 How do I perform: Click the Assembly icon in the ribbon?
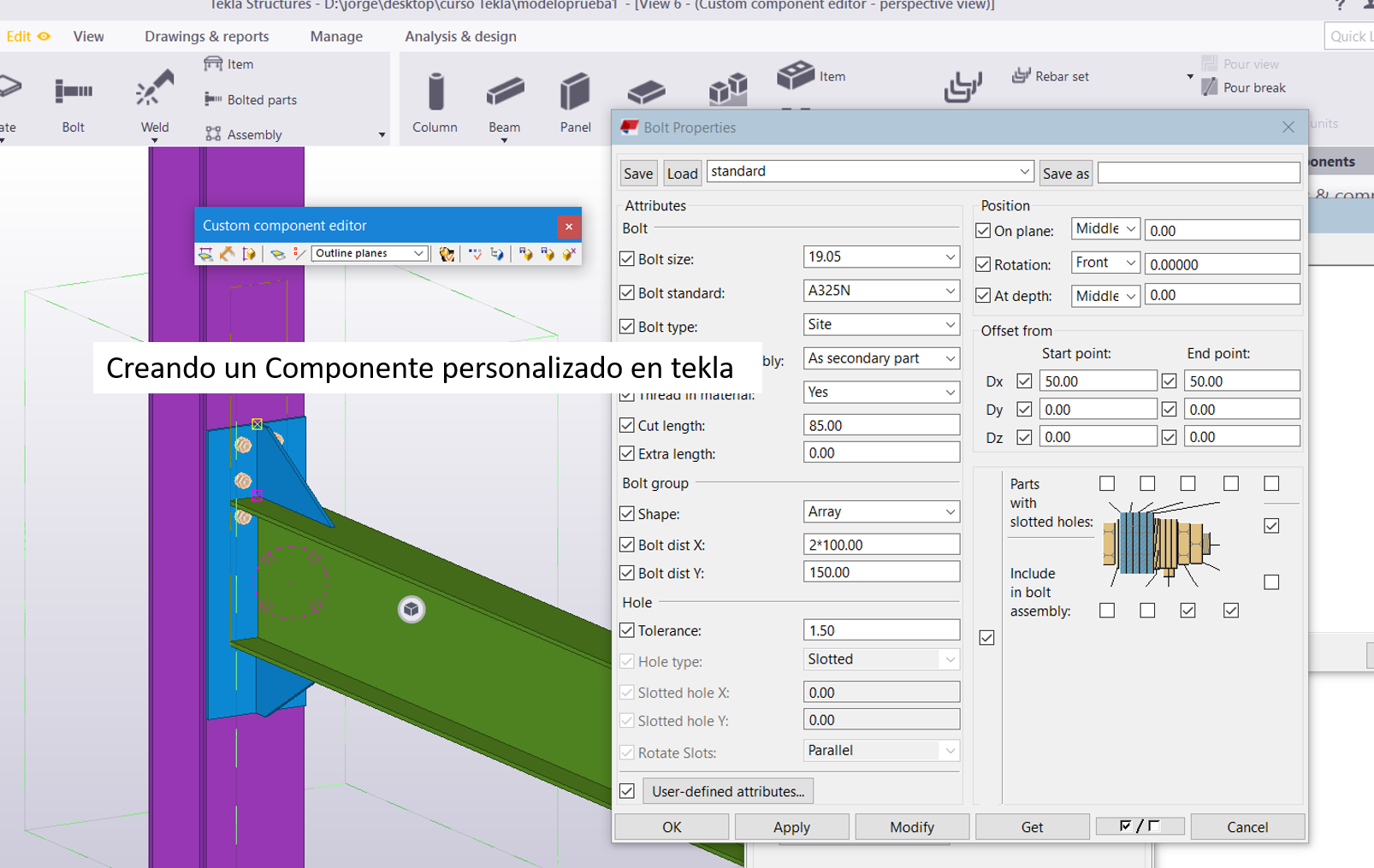212,134
